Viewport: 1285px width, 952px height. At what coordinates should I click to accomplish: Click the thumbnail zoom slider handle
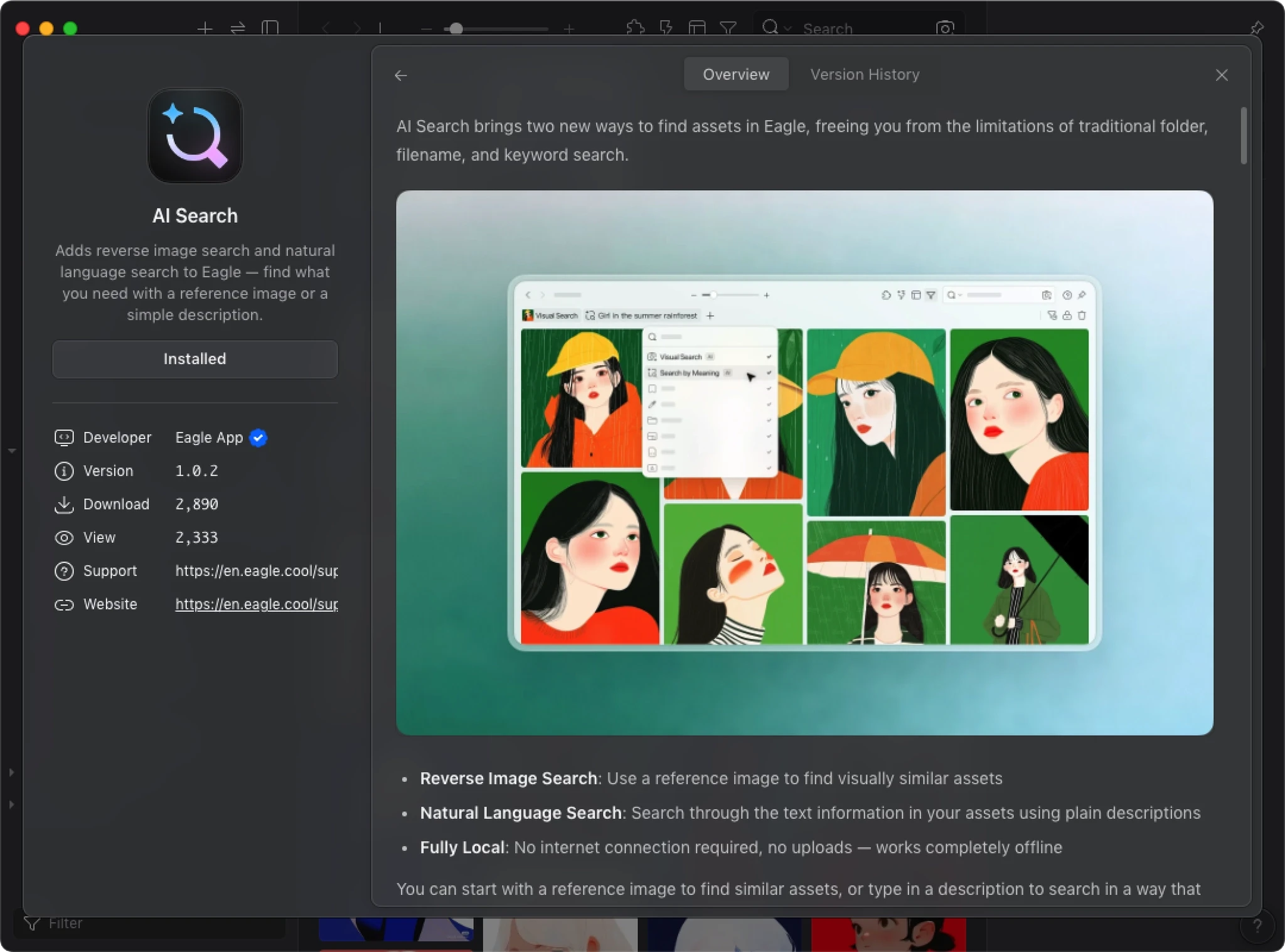tap(456, 29)
